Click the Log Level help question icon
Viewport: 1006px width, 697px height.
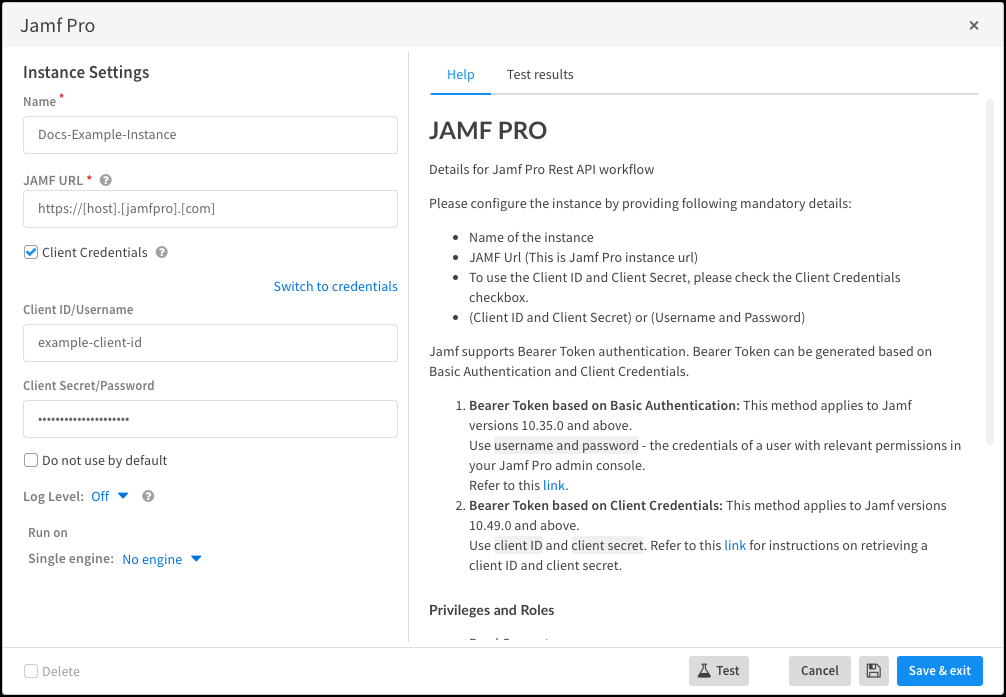pos(148,496)
